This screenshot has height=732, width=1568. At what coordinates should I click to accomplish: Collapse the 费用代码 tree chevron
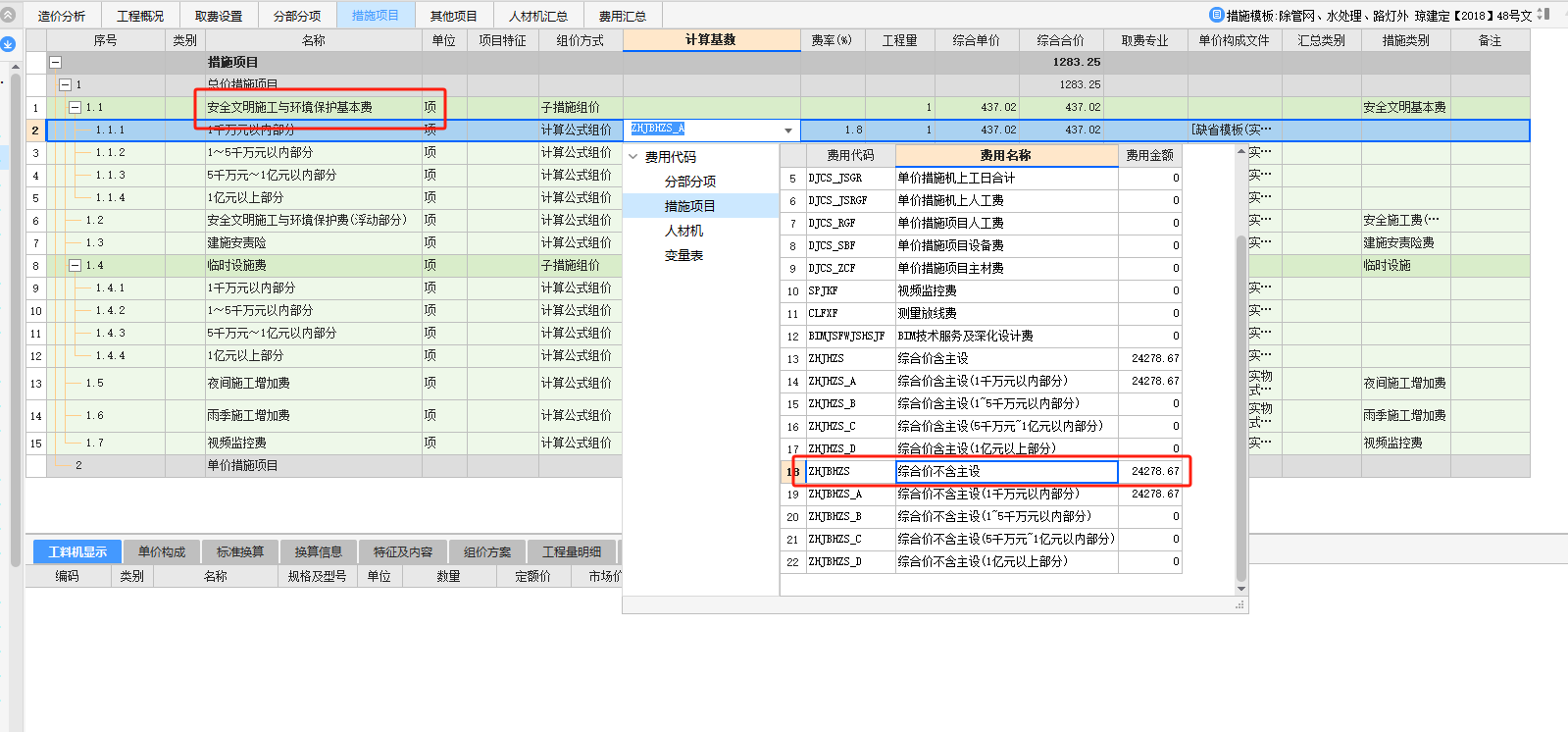633,157
